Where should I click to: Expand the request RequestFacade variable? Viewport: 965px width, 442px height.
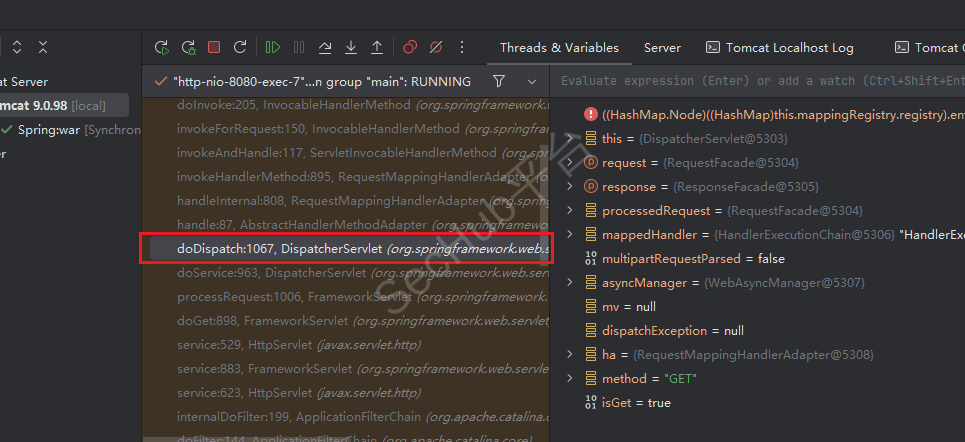tap(569, 163)
